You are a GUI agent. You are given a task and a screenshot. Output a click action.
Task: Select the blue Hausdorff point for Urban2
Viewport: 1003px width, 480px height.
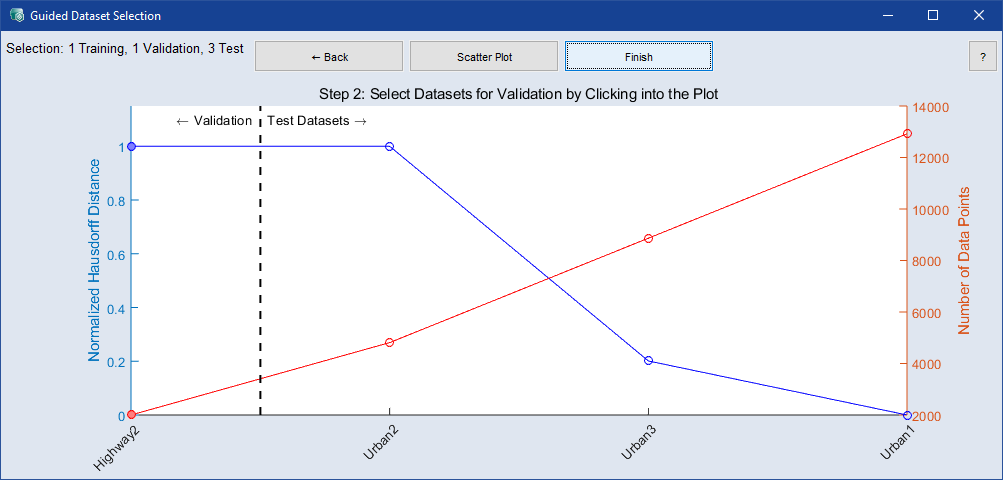point(390,147)
